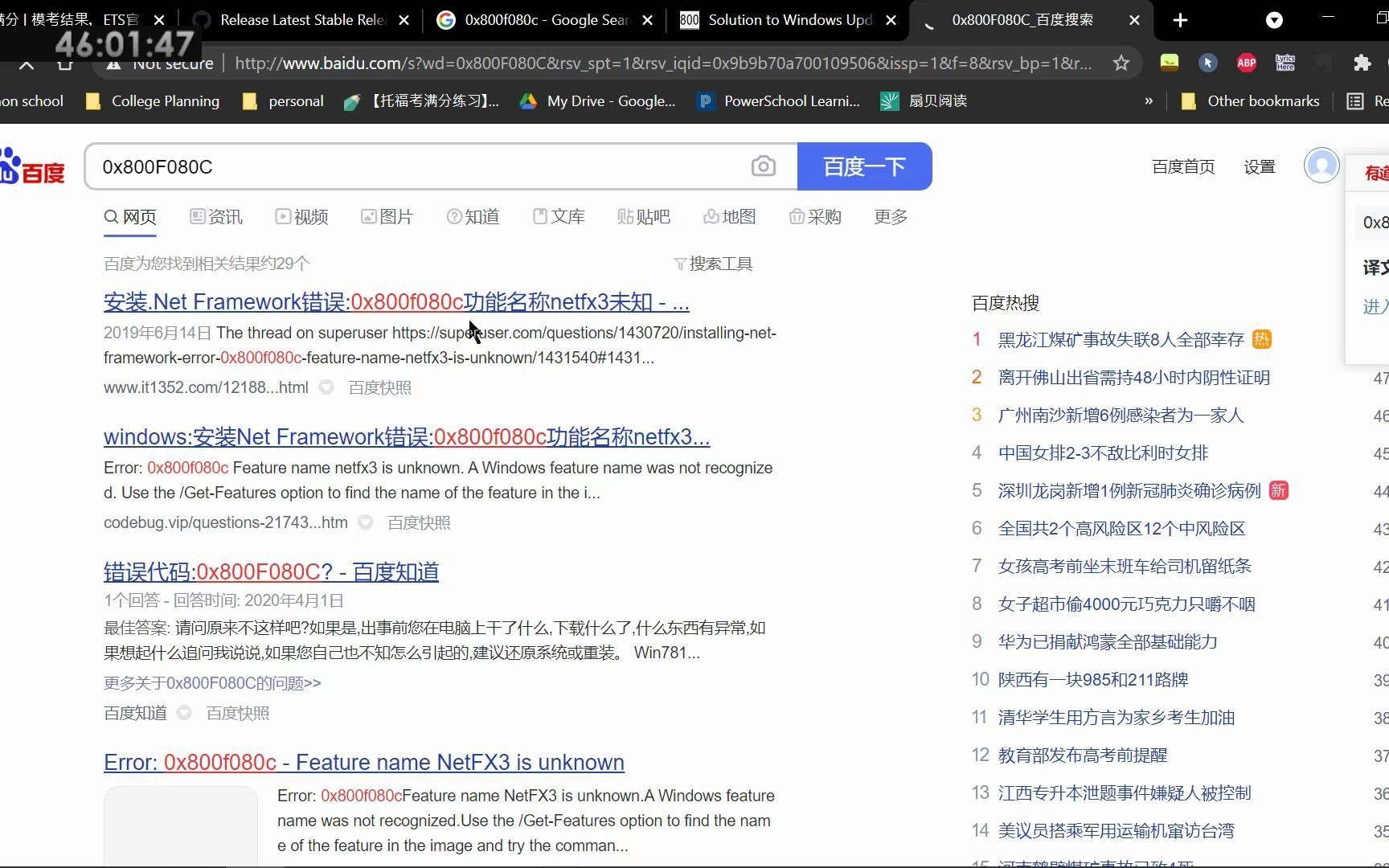Open the College Planning bookmark folder
The width and height of the screenshot is (1389, 868).
[153, 101]
